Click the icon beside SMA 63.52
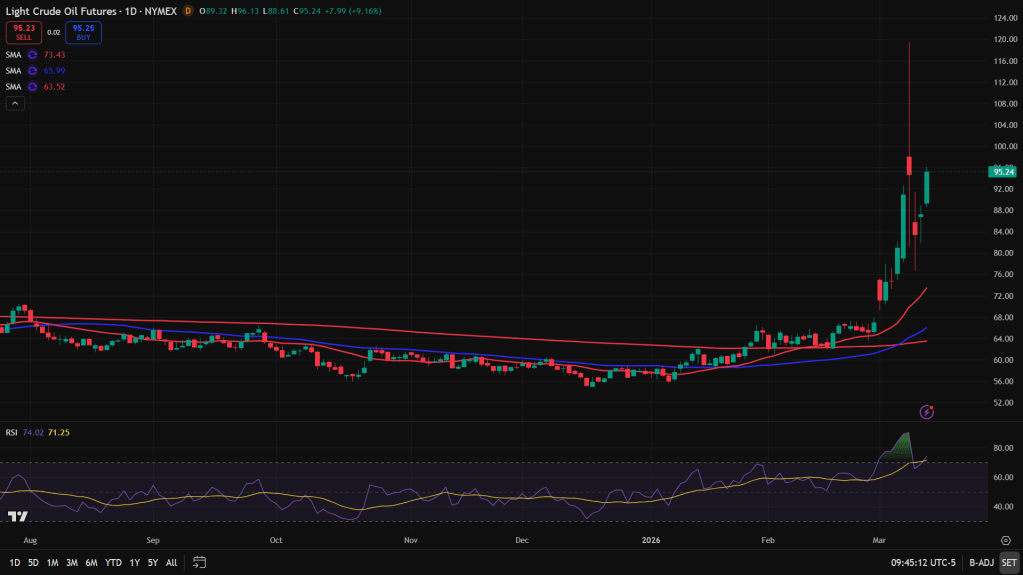Image resolution: width=1023 pixels, height=575 pixels. click(33, 87)
